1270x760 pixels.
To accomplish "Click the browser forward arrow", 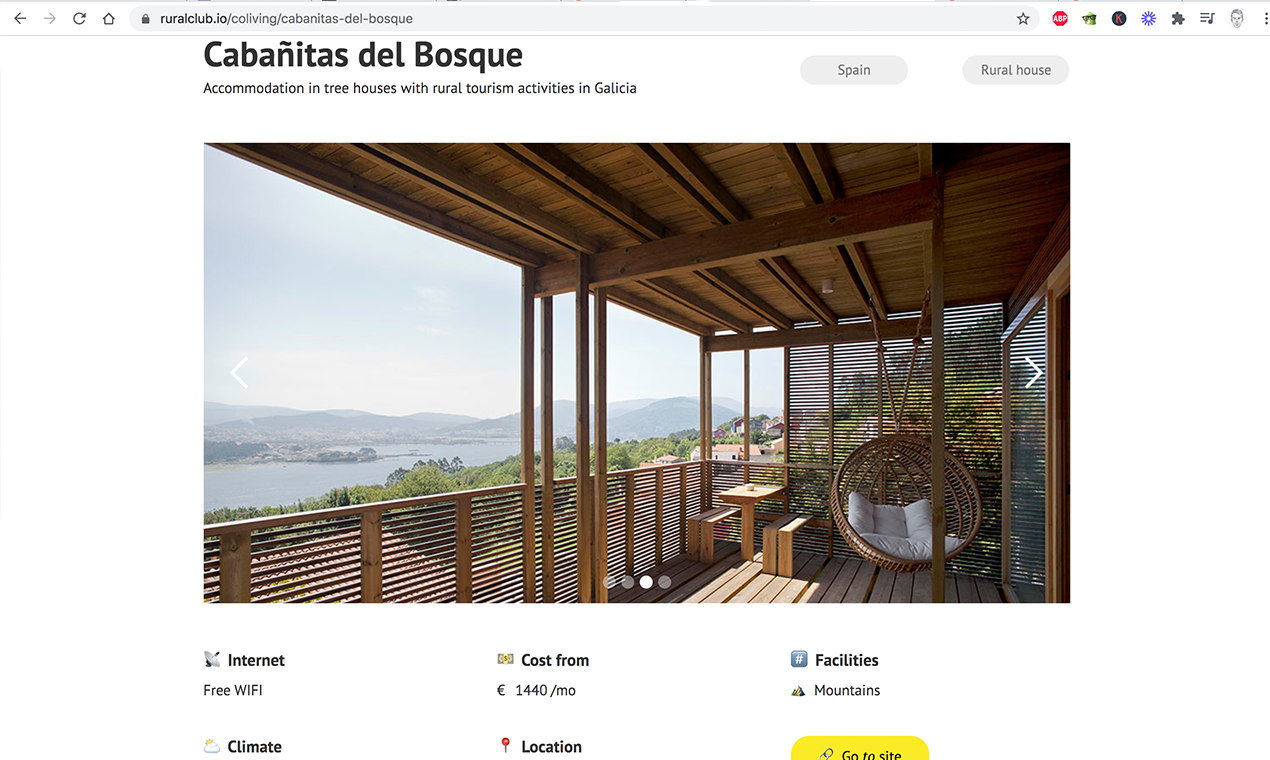I will tap(50, 18).
